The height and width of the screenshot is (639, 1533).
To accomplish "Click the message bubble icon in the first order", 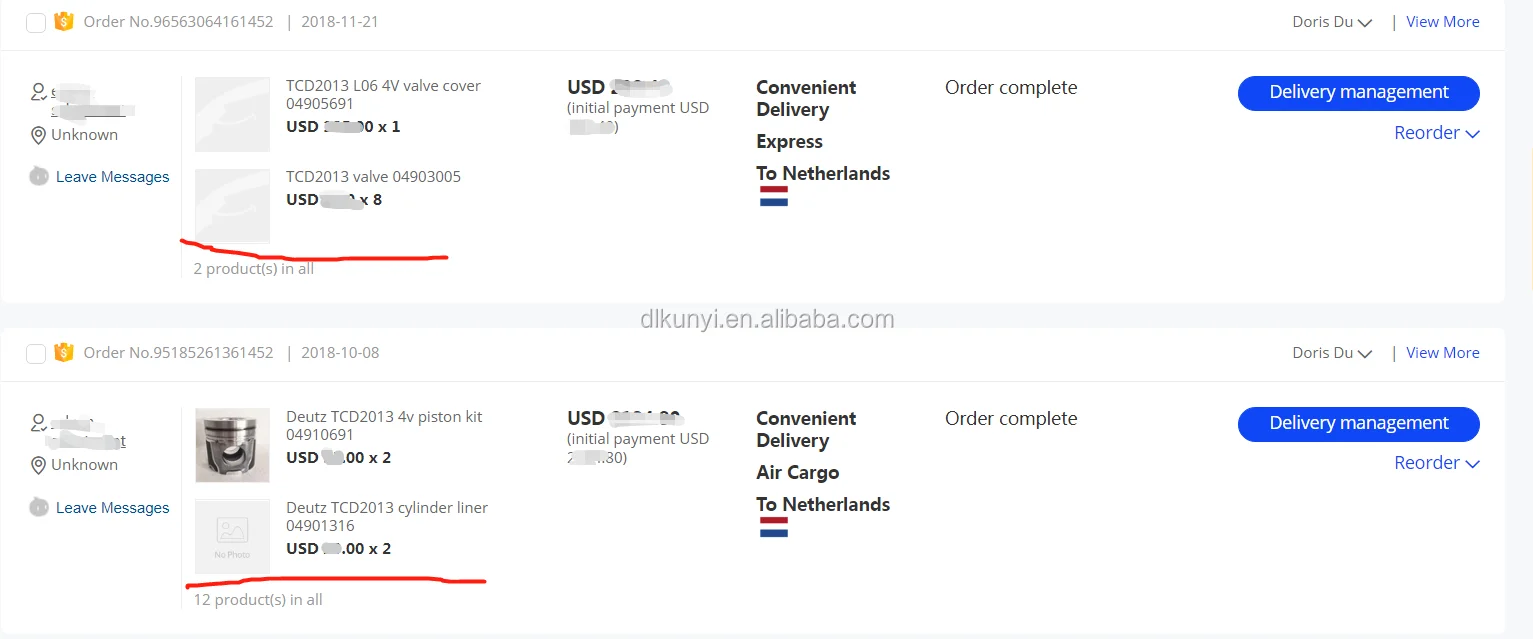I will click(39, 177).
